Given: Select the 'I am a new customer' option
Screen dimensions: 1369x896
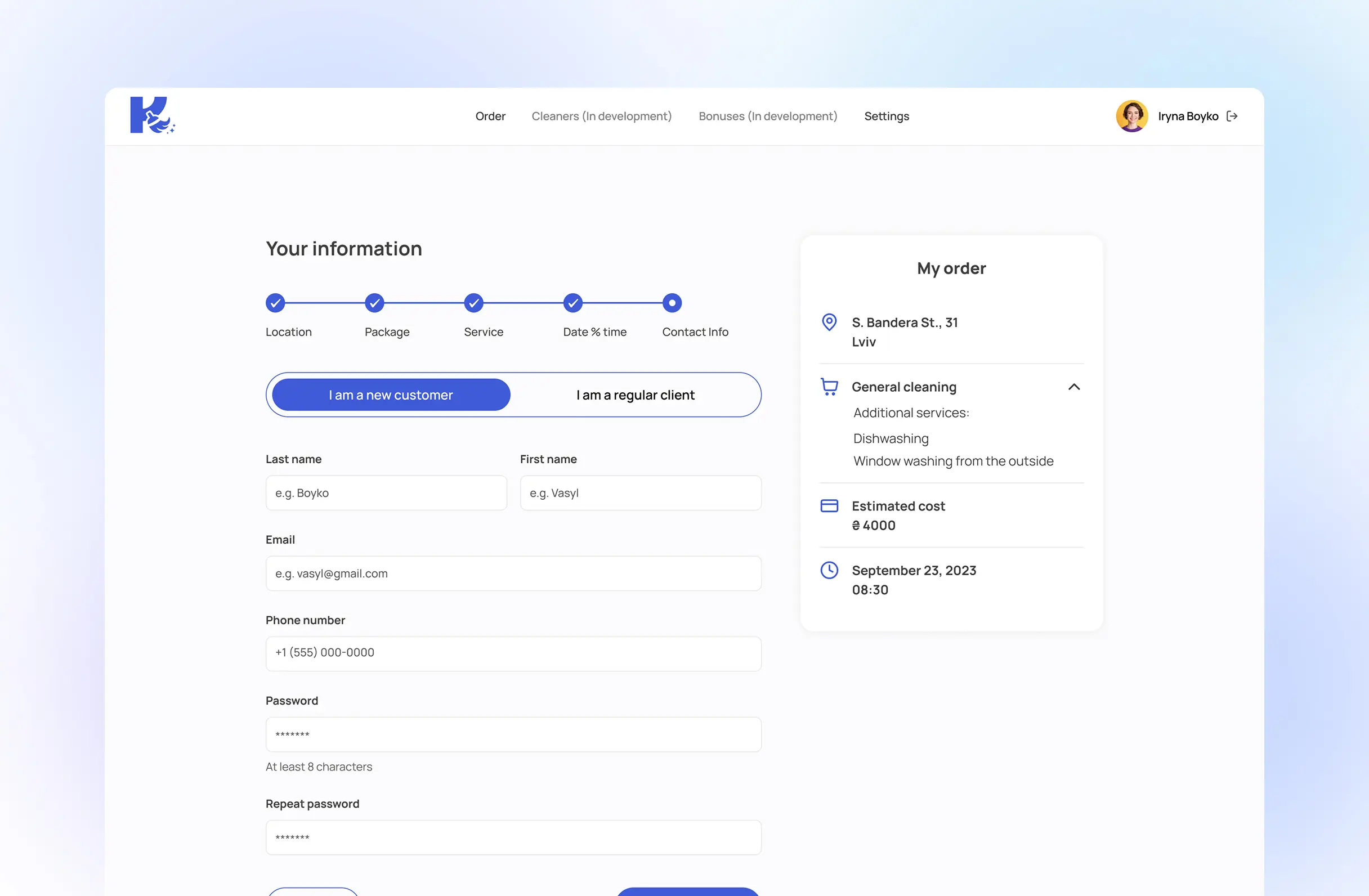Looking at the screenshot, I should point(391,395).
